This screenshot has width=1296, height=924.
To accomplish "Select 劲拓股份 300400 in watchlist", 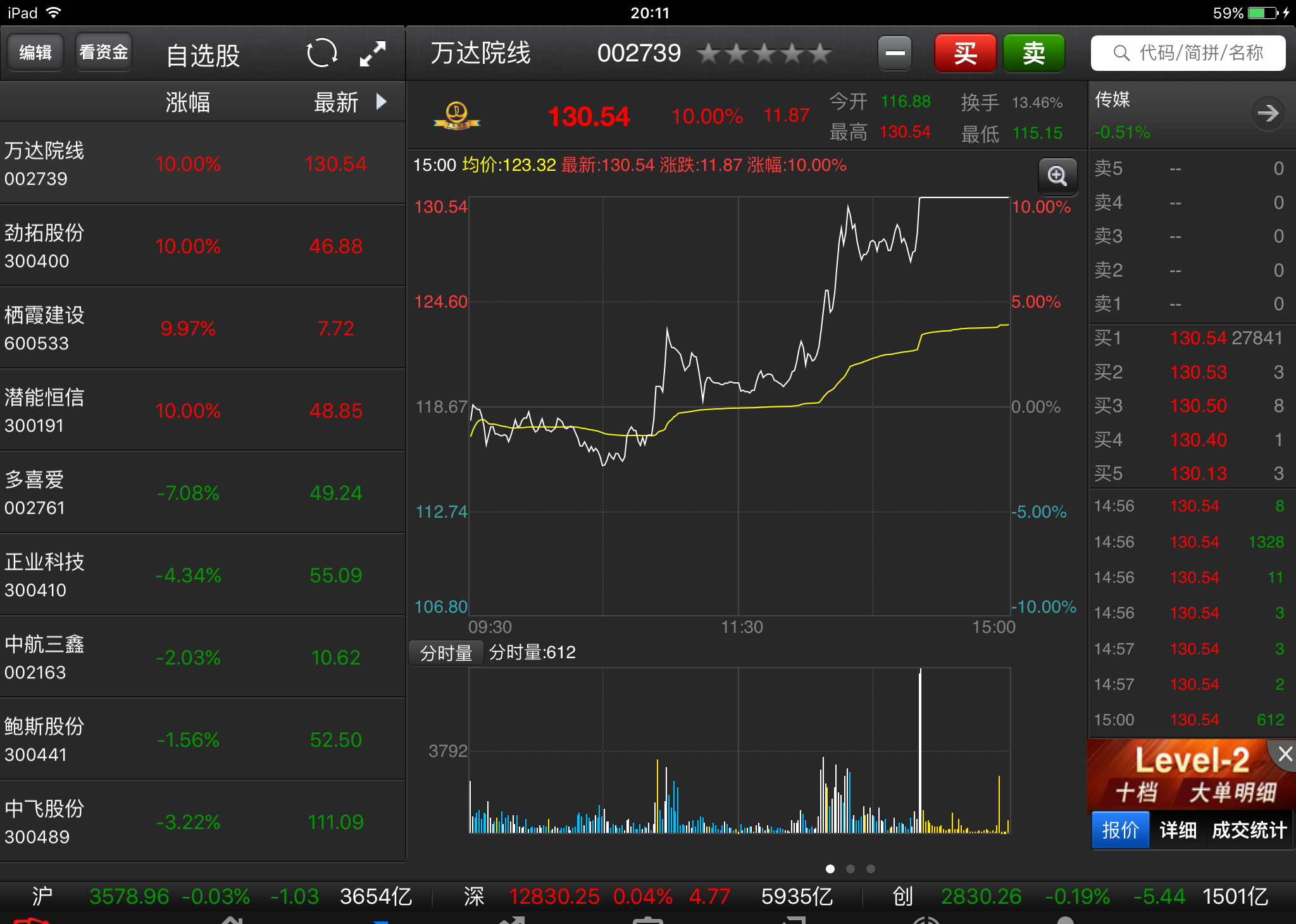I will click(x=202, y=246).
